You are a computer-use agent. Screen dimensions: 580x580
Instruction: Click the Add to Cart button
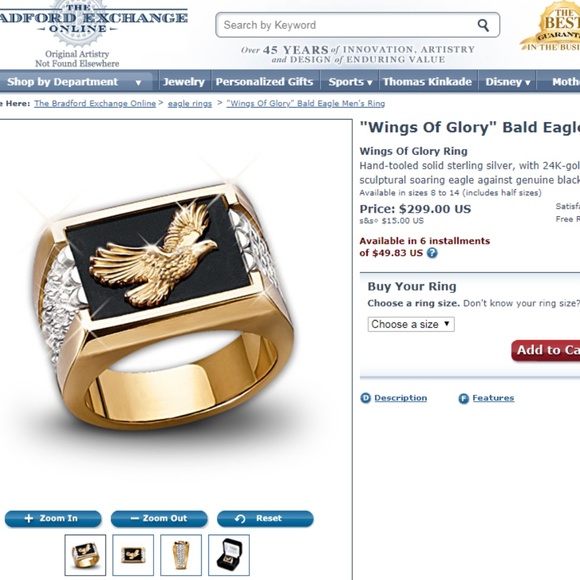pyautogui.click(x=546, y=350)
